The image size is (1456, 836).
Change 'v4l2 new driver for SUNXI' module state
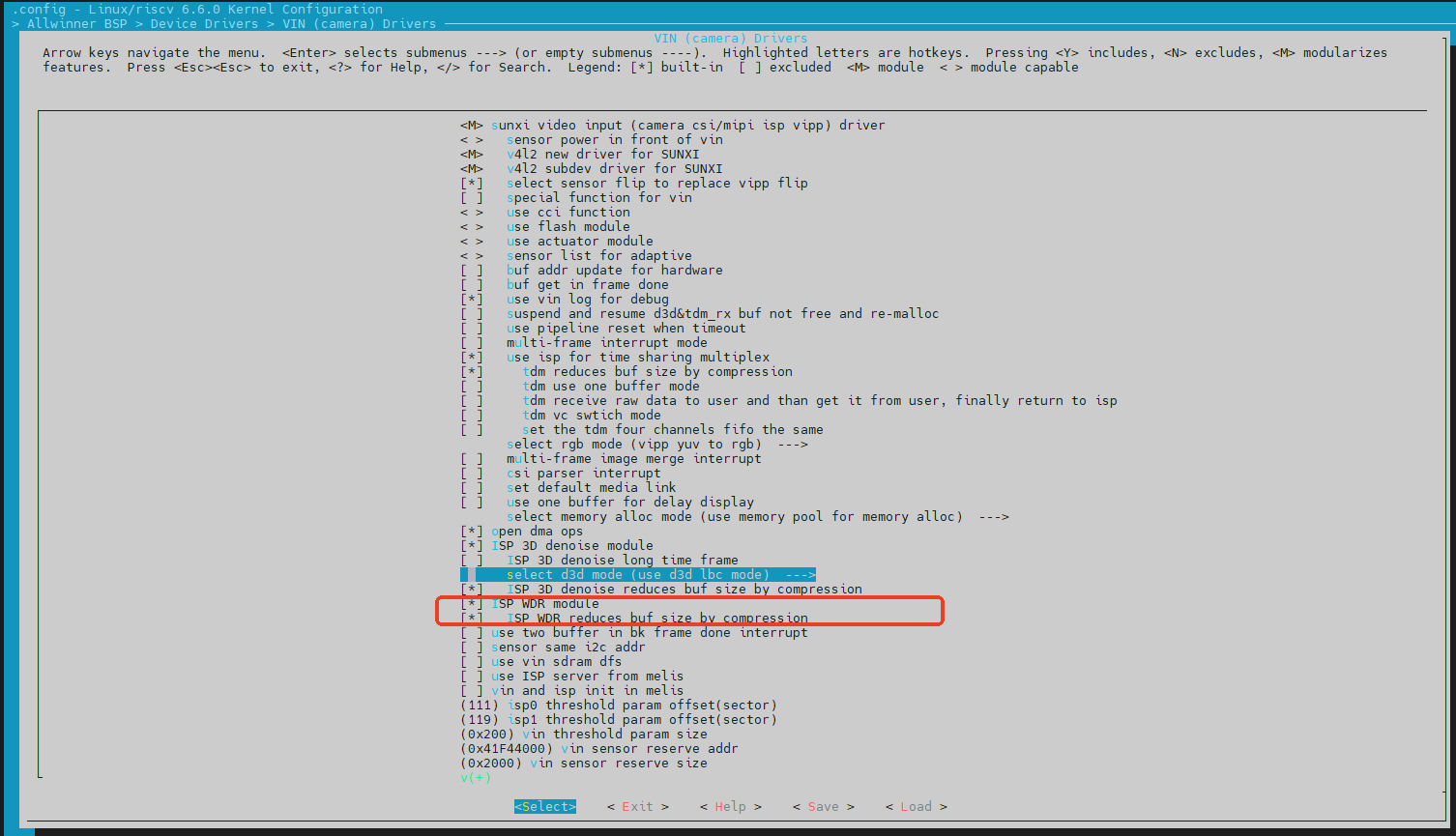click(602, 154)
